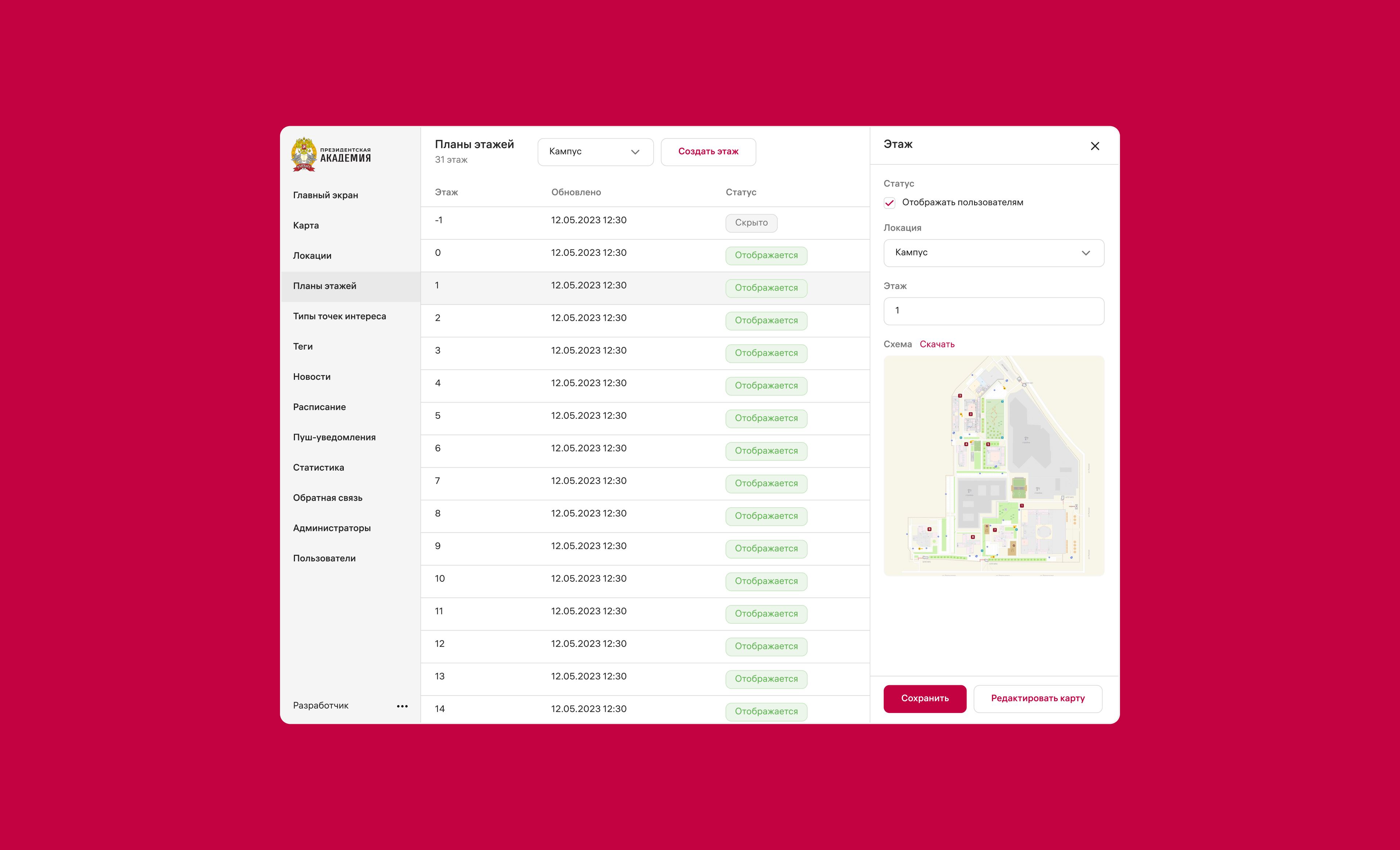Open the three-dots menu next to Разработчик

402,706
